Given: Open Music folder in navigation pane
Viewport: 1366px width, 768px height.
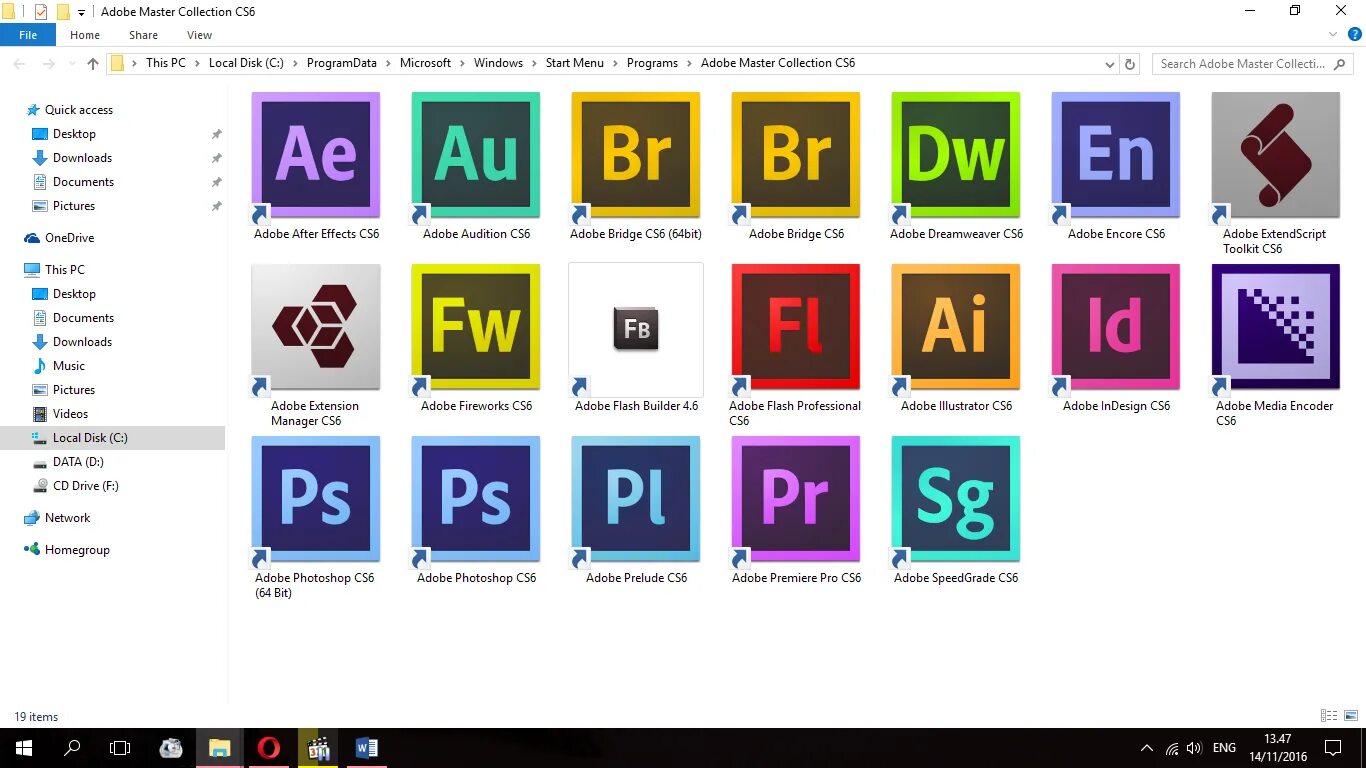Looking at the screenshot, I should (x=69, y=366).
